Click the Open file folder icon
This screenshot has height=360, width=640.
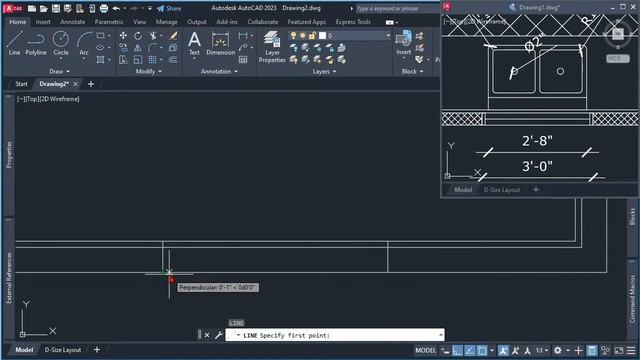tap(44, 8)
